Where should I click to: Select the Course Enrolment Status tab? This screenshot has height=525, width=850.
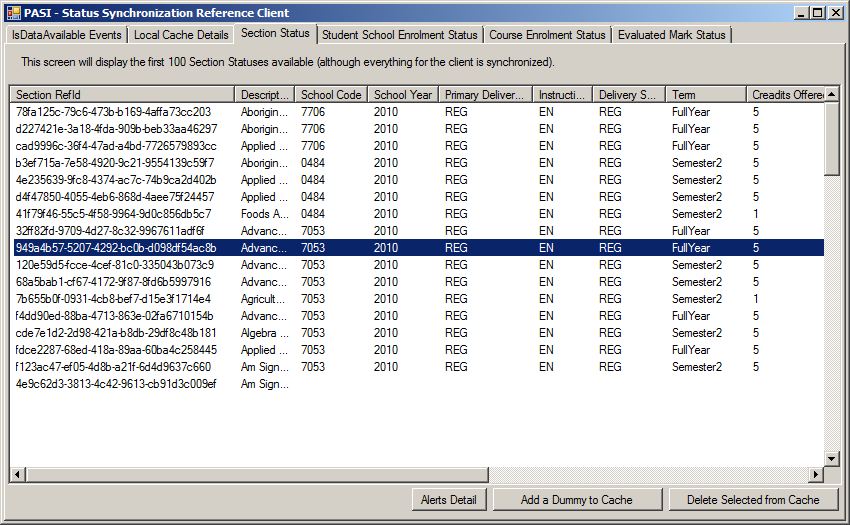(547, 35)
